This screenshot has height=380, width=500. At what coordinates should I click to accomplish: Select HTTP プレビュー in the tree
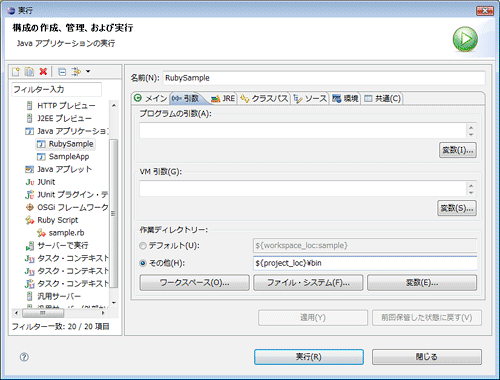pos(66,106)
